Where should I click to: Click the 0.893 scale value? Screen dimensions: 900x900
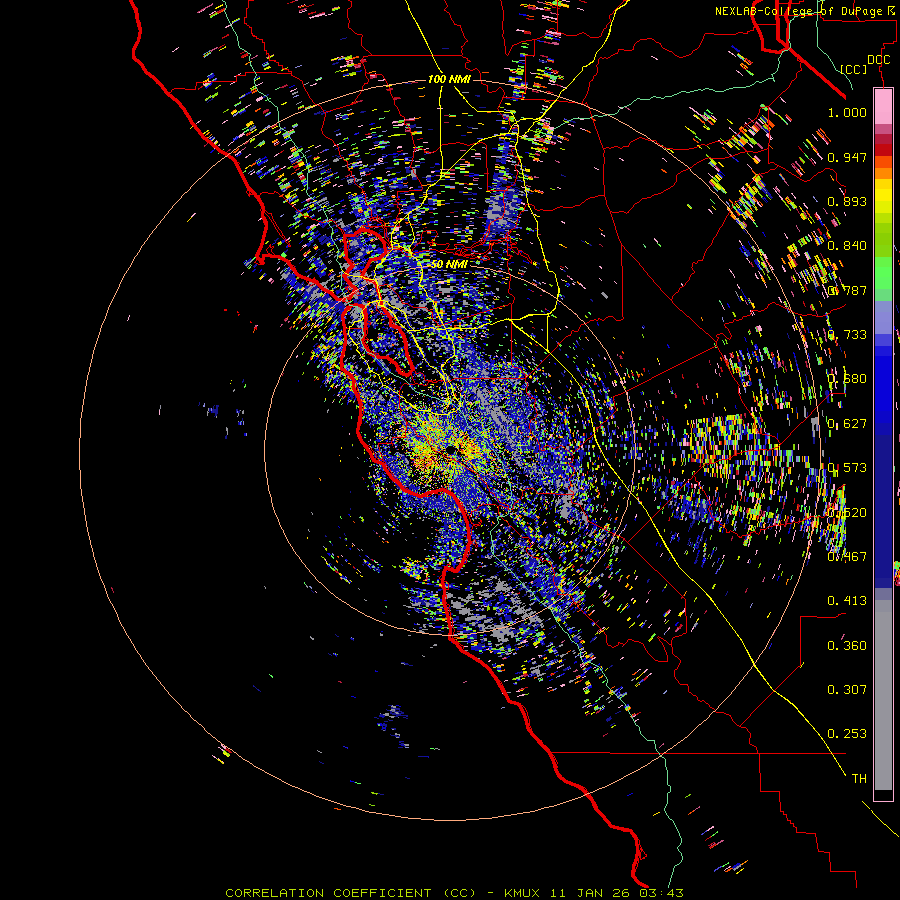(847, 201)
